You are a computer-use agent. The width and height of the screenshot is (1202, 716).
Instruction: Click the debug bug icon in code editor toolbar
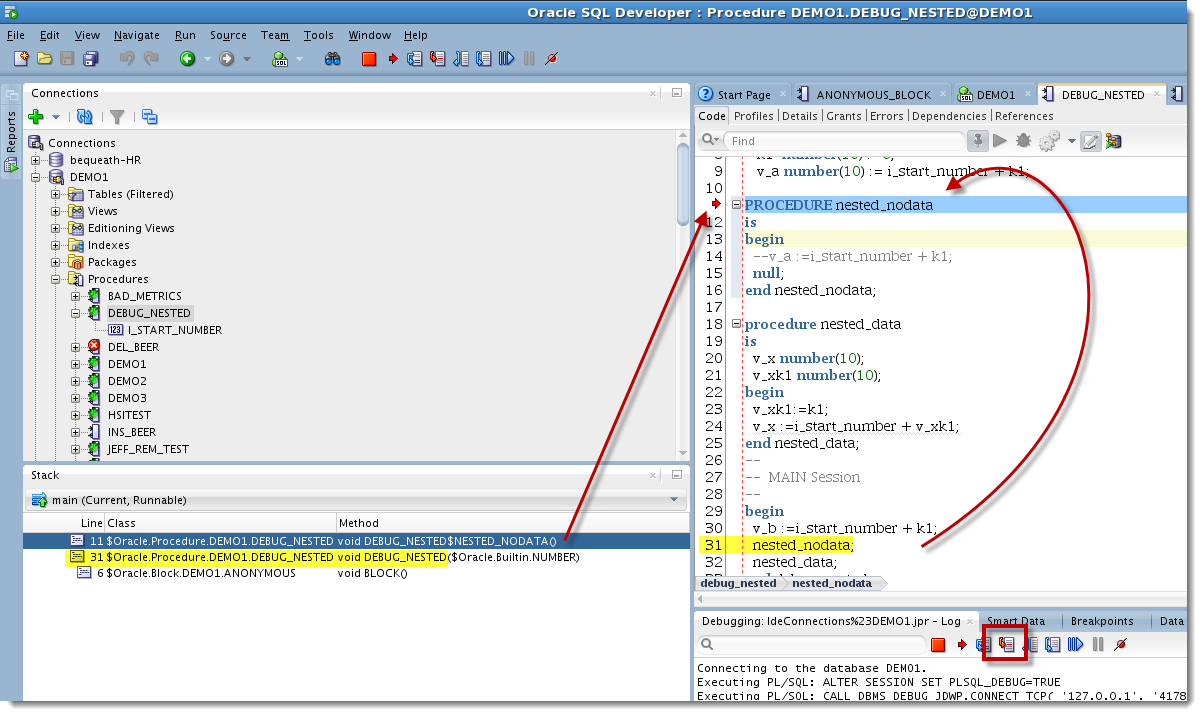point(1023,141)
